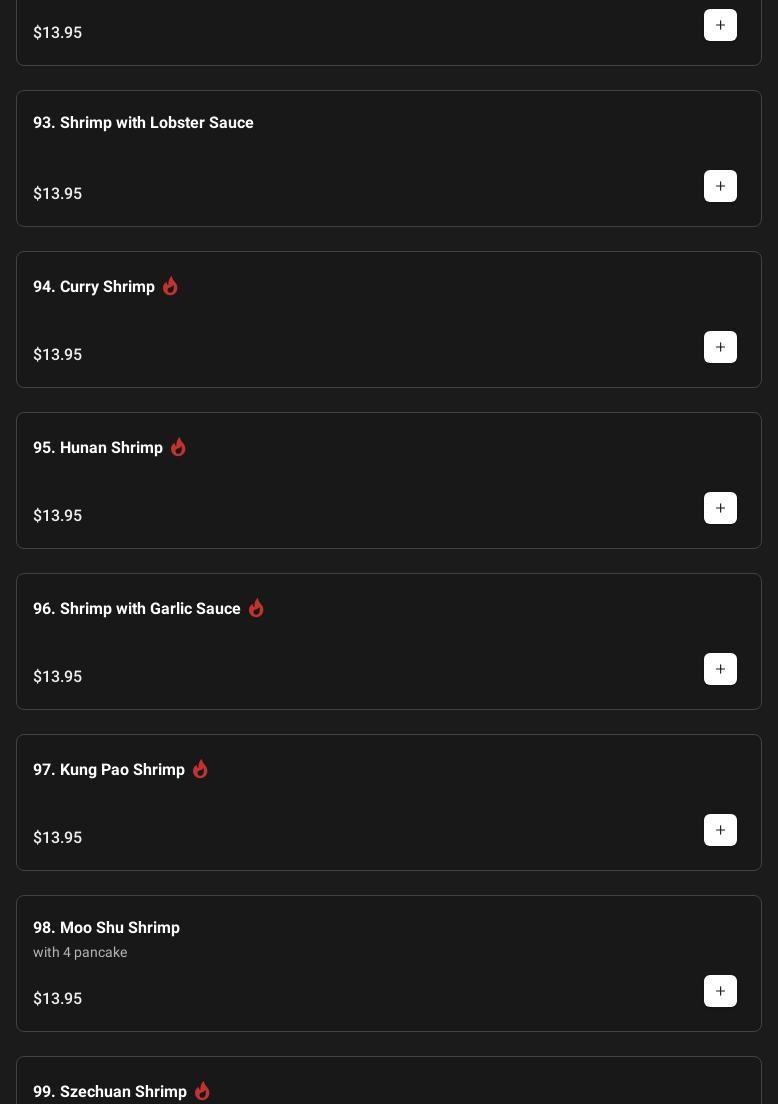Click the spicy indicator on Shrimp with Garlic Sauce

click(256, 608)
